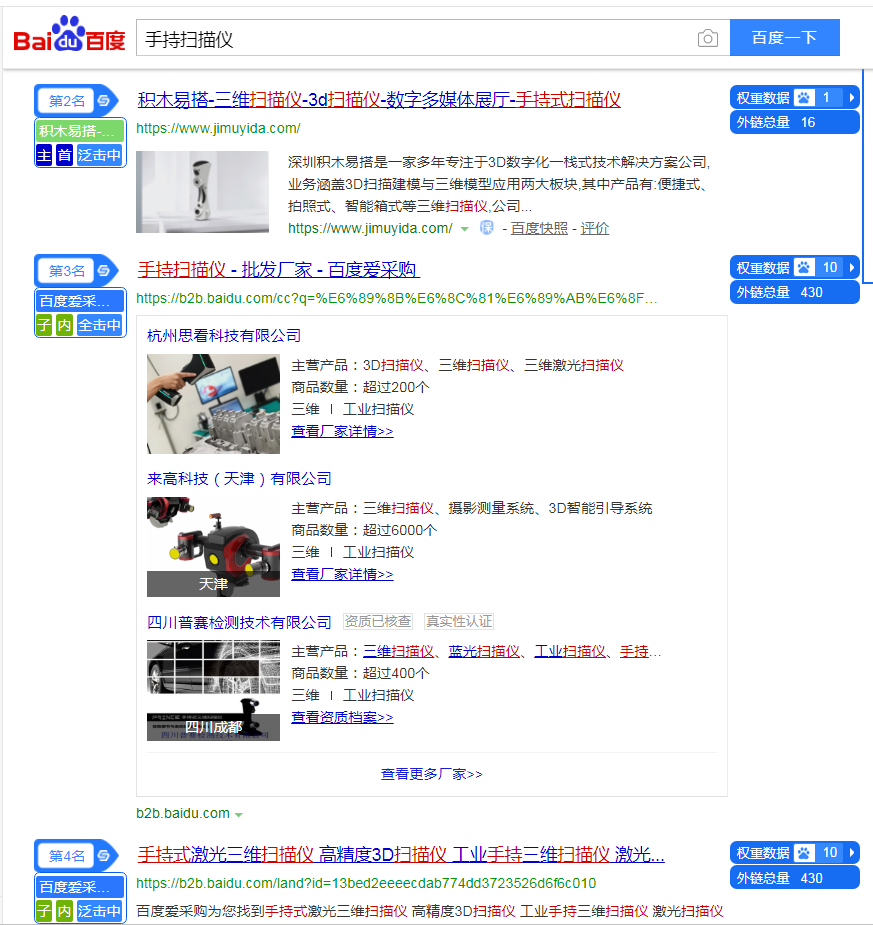Click the 三维扫描仪 product link
The height and width of the screenshot is (925, 873).
[398, 651]
